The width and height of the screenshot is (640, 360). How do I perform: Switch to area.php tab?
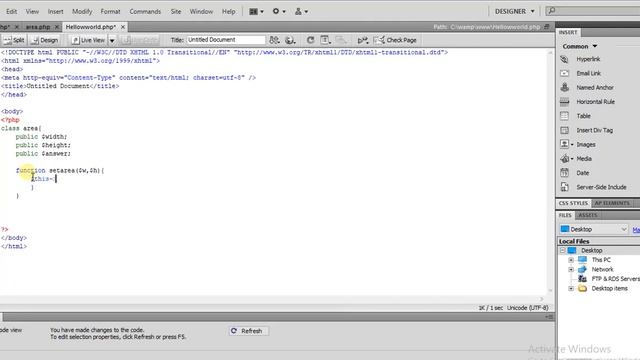(x=38, y=27)
